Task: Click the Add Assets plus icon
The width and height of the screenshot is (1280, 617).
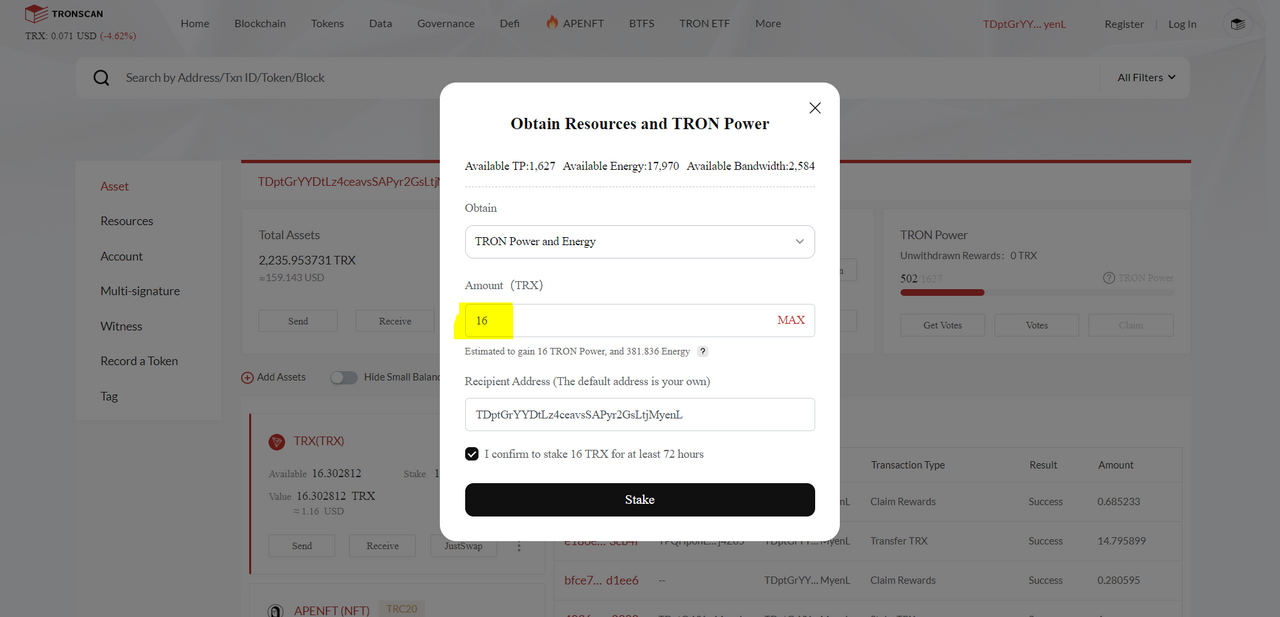Action: click(x=247, y=378)
